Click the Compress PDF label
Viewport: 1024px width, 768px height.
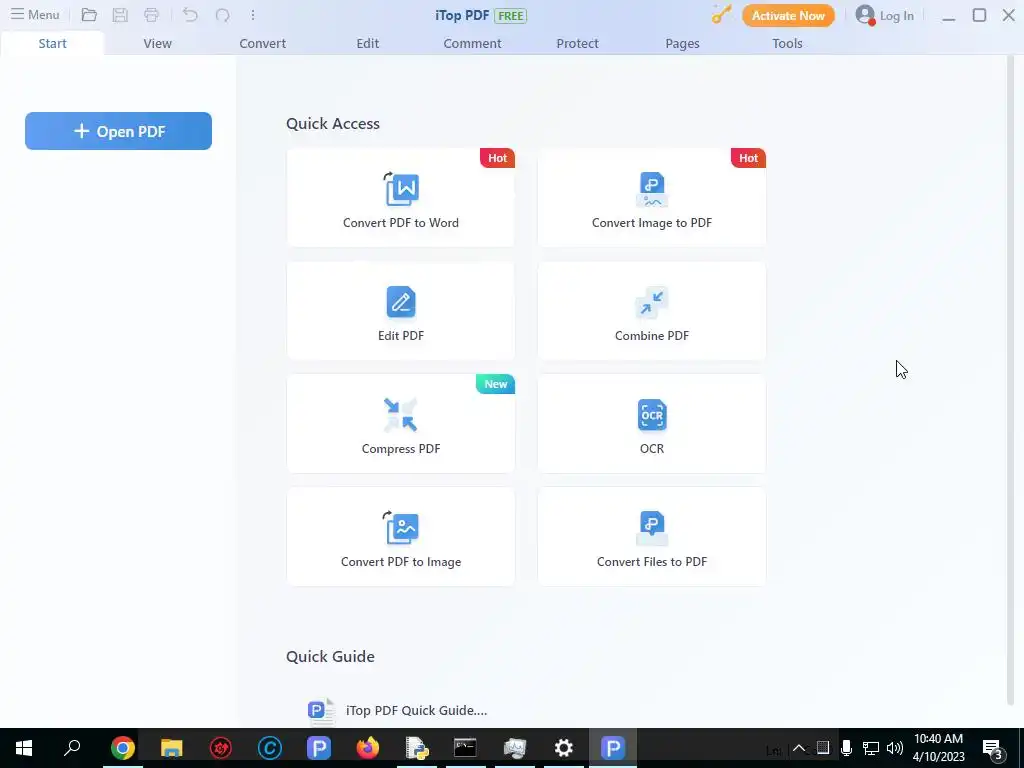[x=401, y=449]
